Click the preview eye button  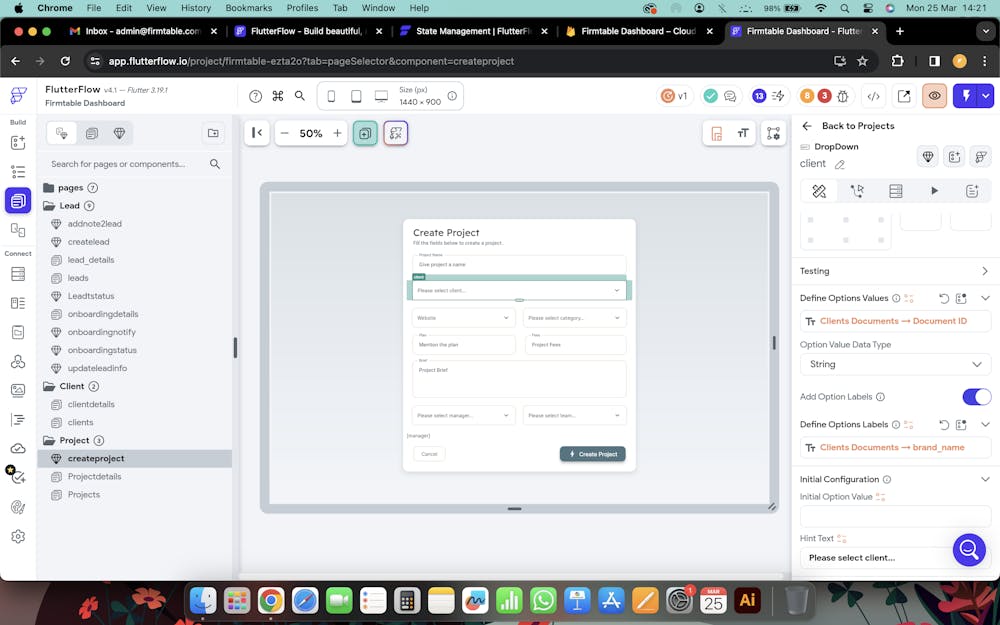pyautogui.click(x=934, y=96)
